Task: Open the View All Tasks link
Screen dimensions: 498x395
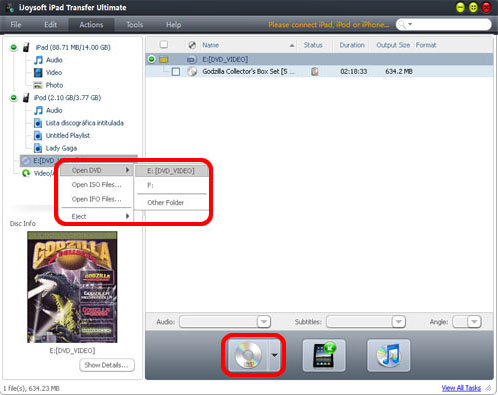Action: tap(461, 388)
